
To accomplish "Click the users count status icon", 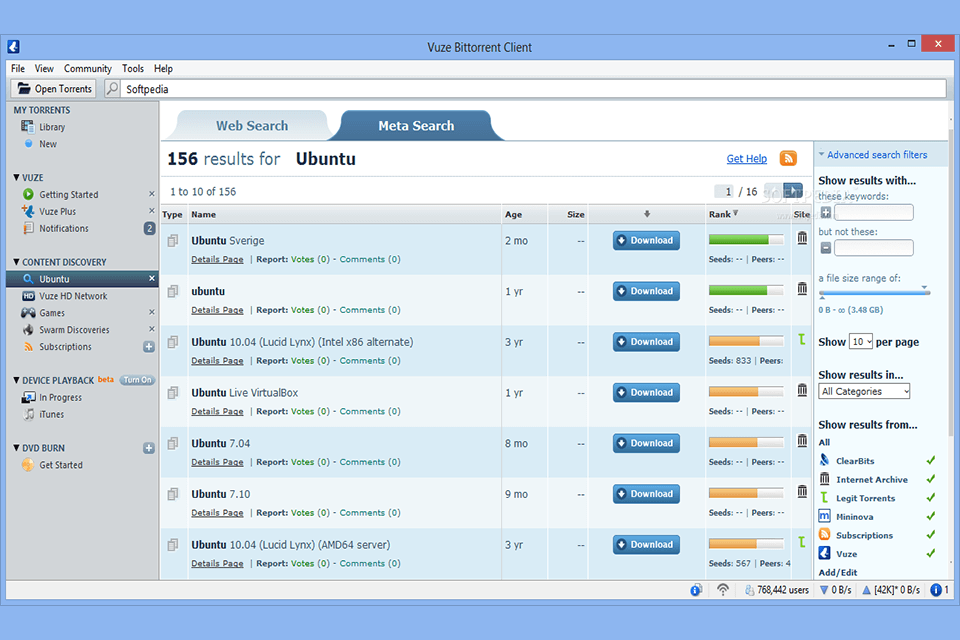I will 749,590.
